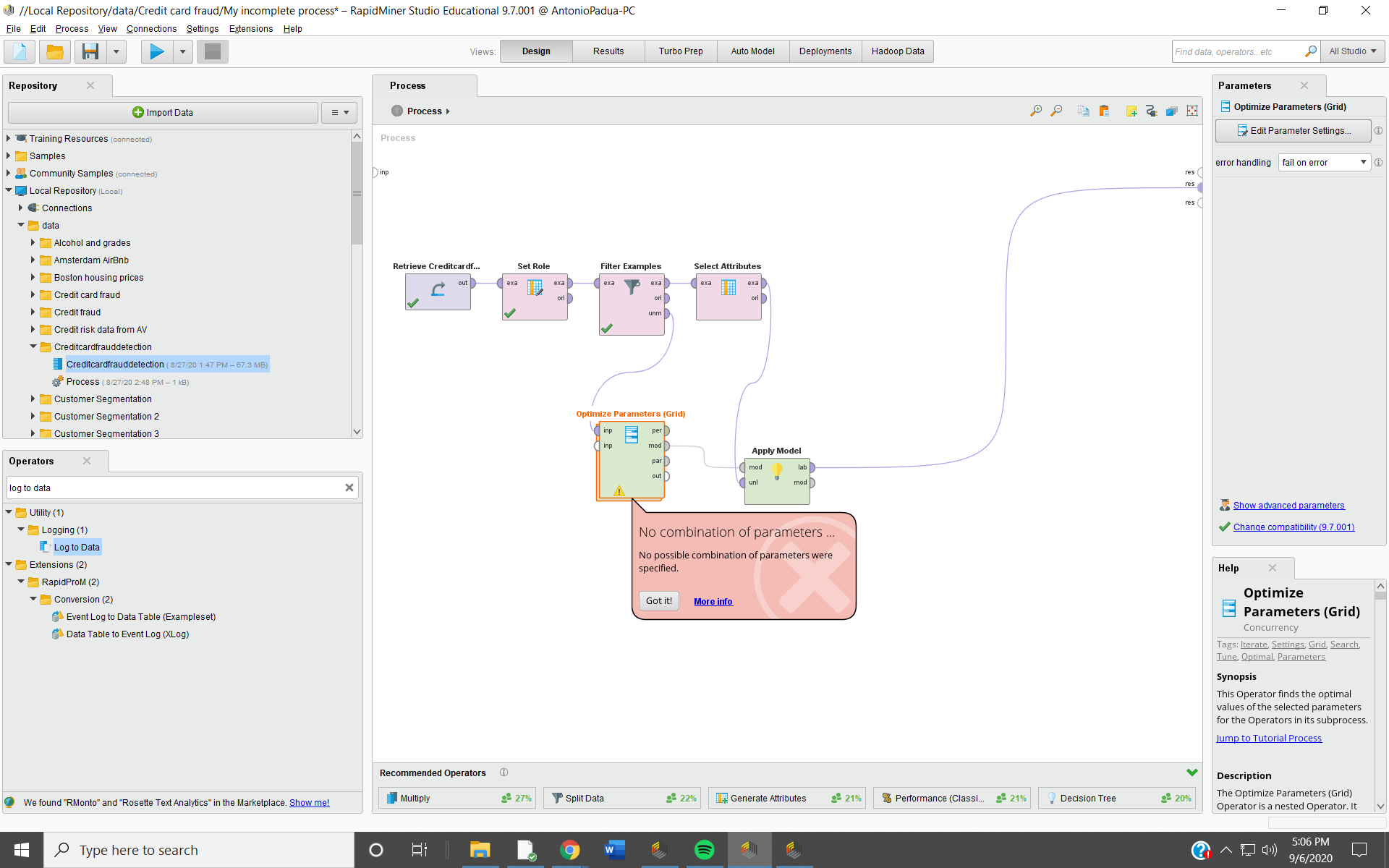Zoom in on the process canvas

(x=1036, y=111)
